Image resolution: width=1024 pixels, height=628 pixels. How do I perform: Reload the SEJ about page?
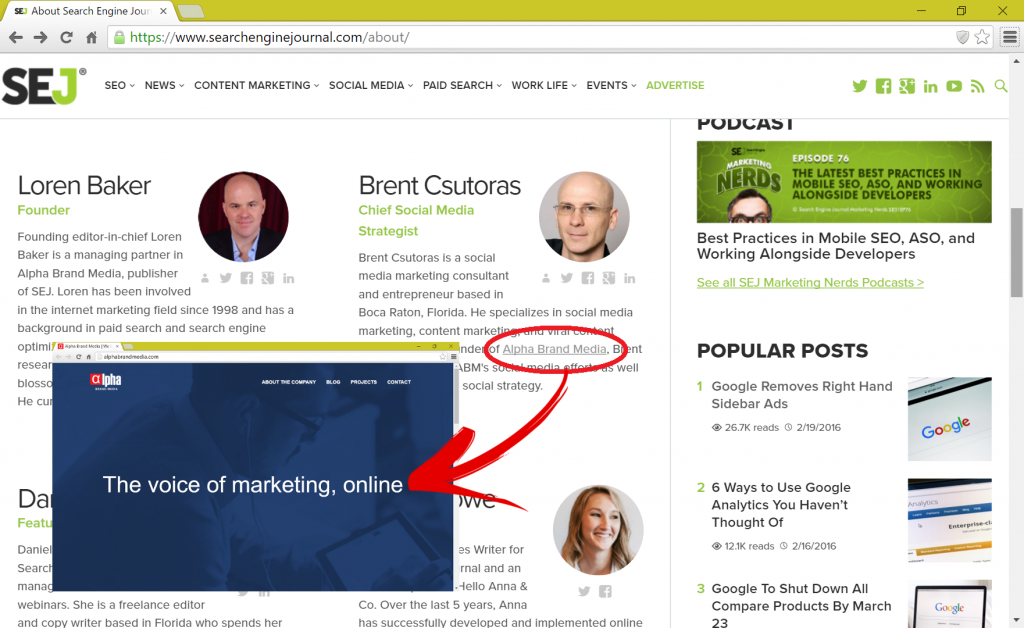click(67, 38)
